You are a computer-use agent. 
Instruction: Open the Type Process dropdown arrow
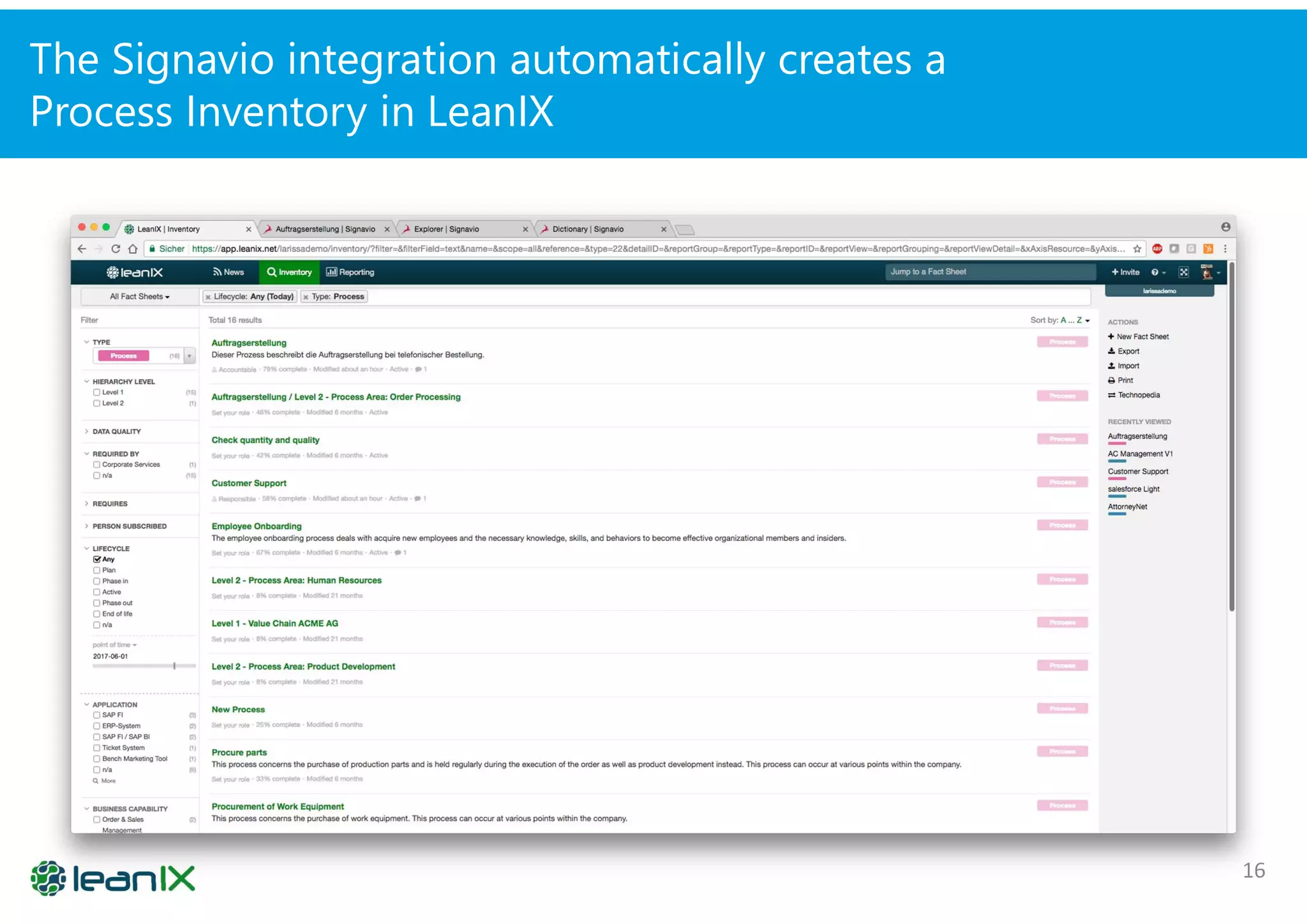[x=190, y=356]
